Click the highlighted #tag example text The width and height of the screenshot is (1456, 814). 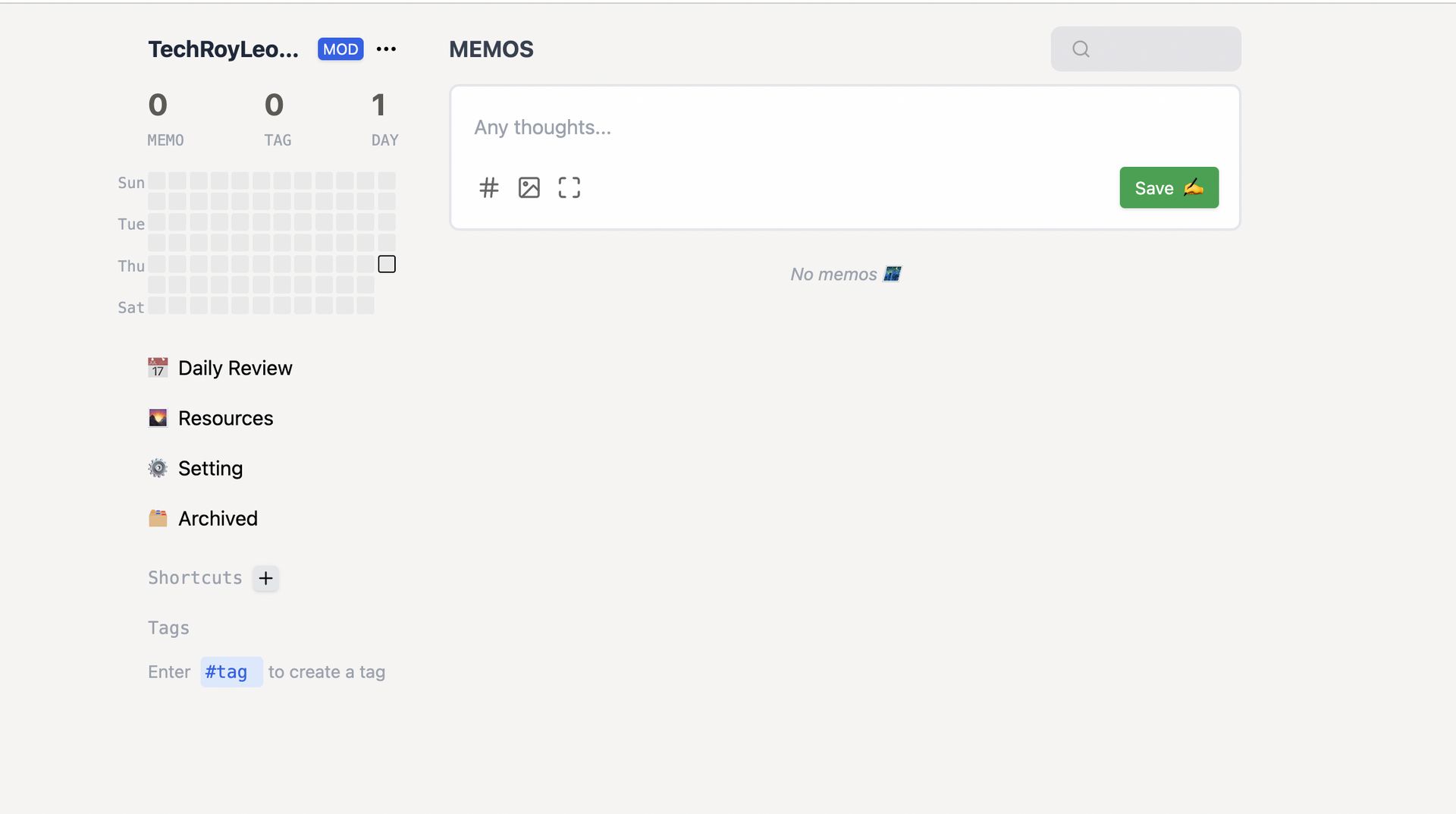[231, 671]
